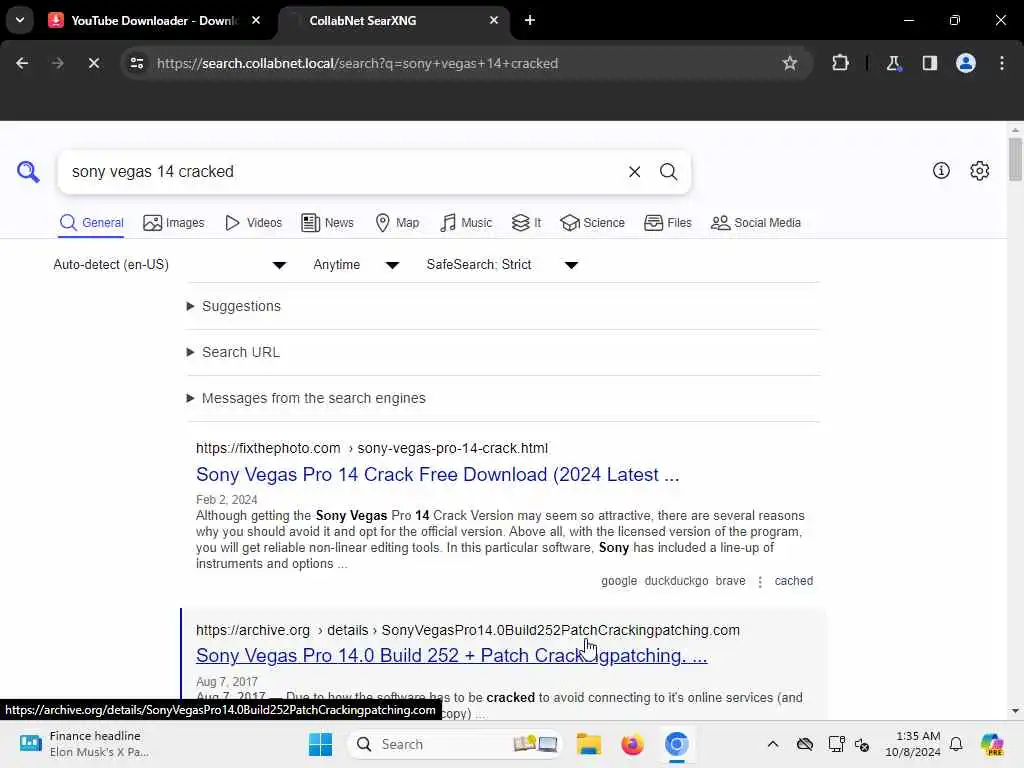Open clock showing 1:35 AM
This screenshot has height=768, width=1024.
tap(913, 744)
